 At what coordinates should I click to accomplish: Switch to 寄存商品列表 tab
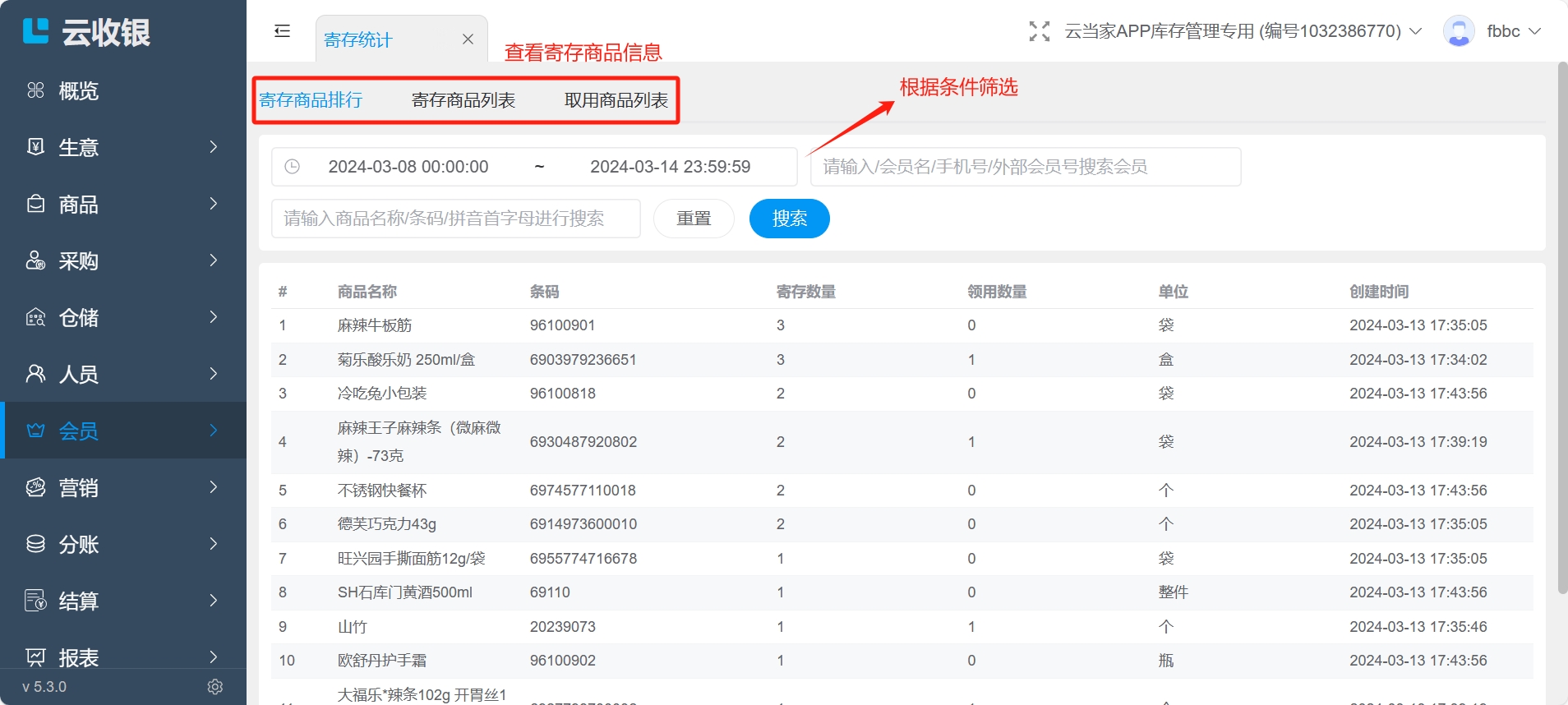[463, 100]
